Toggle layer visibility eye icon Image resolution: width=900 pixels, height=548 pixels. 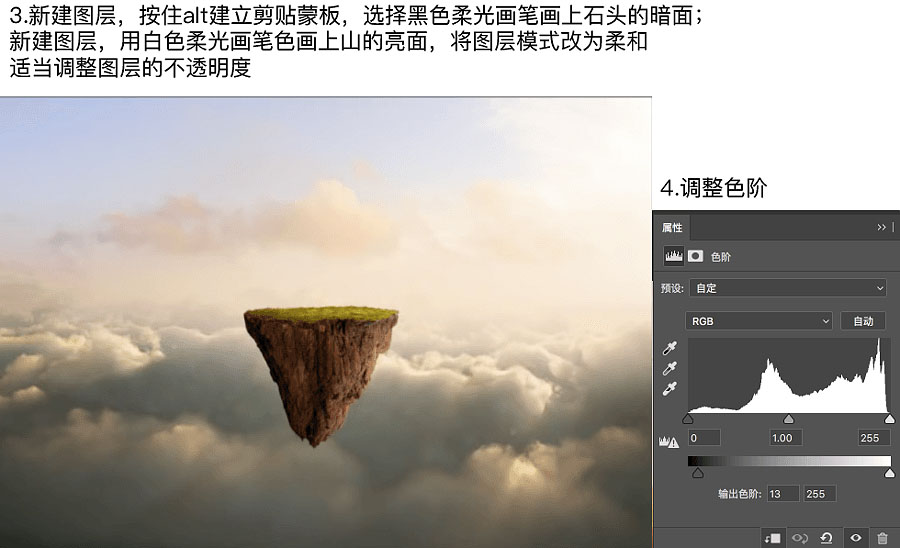(856, 538)
